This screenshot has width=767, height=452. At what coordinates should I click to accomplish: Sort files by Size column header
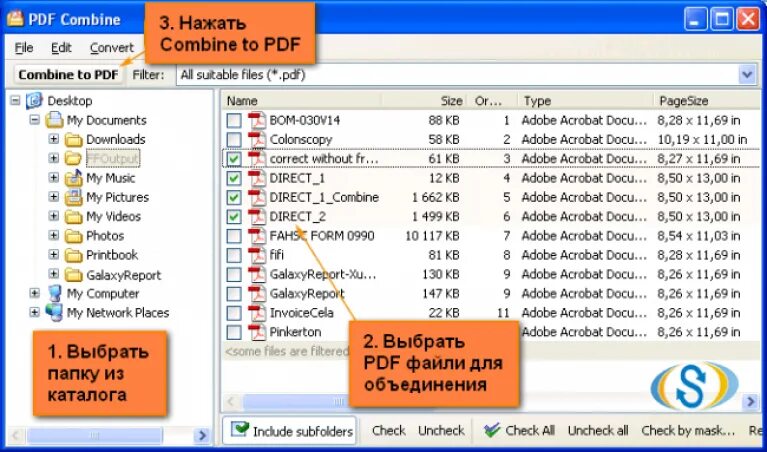425,101
